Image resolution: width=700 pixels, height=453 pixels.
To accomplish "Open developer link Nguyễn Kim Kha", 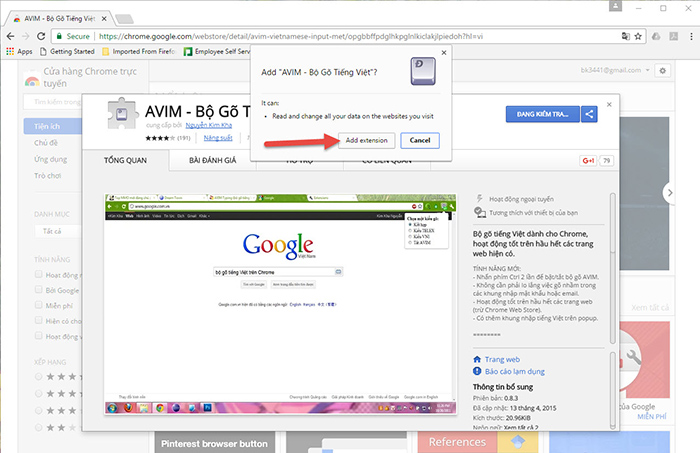I will (208, 125).
